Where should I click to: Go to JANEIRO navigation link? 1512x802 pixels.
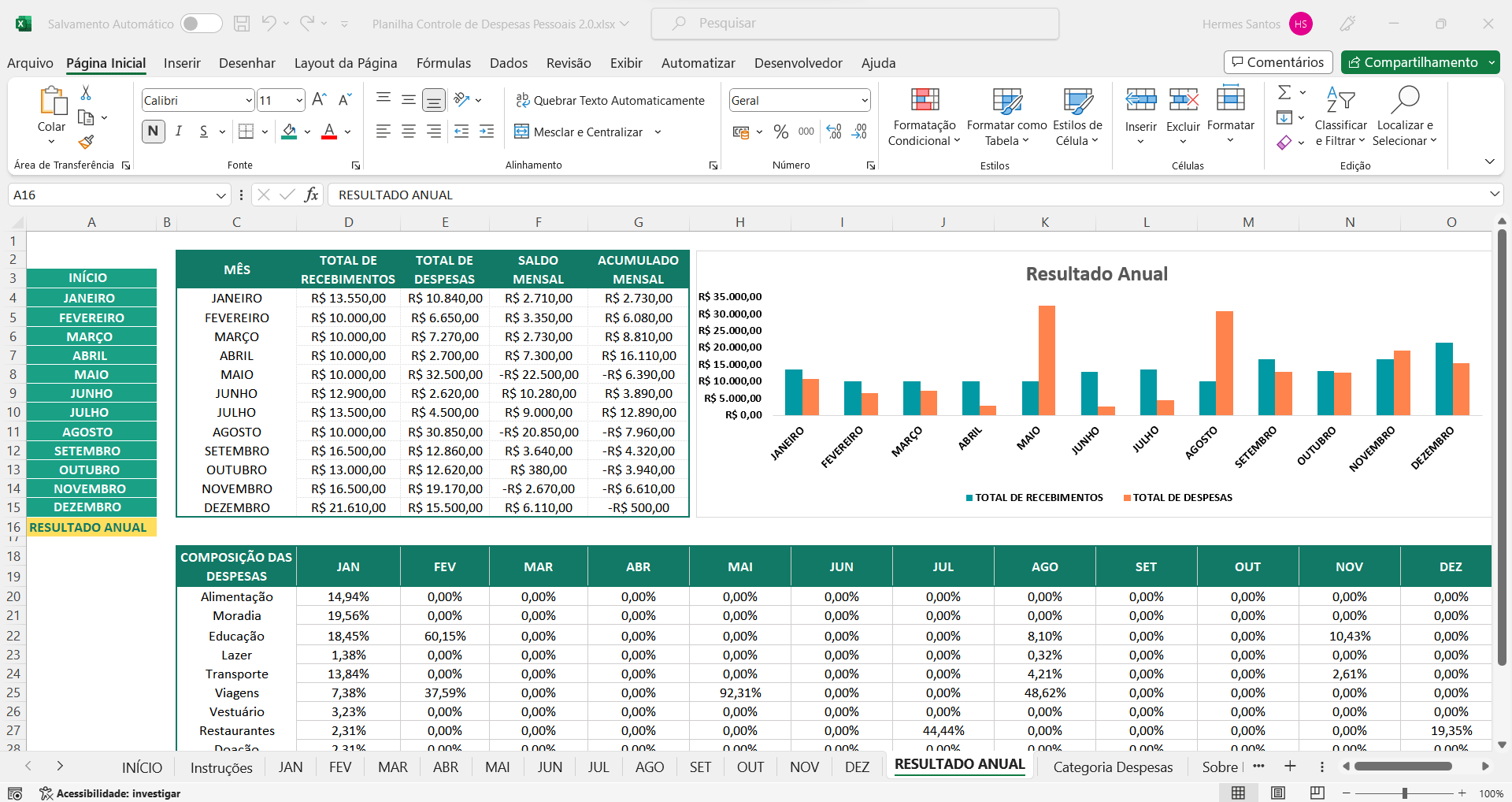91,298
